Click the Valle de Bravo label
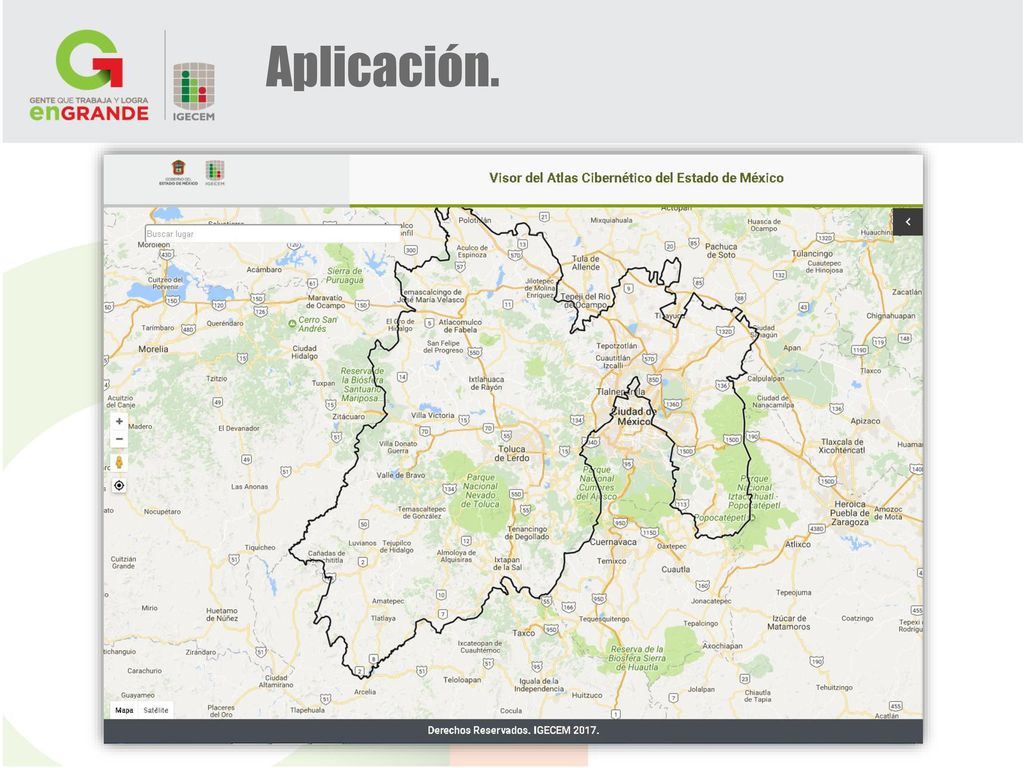 [400, 475]
